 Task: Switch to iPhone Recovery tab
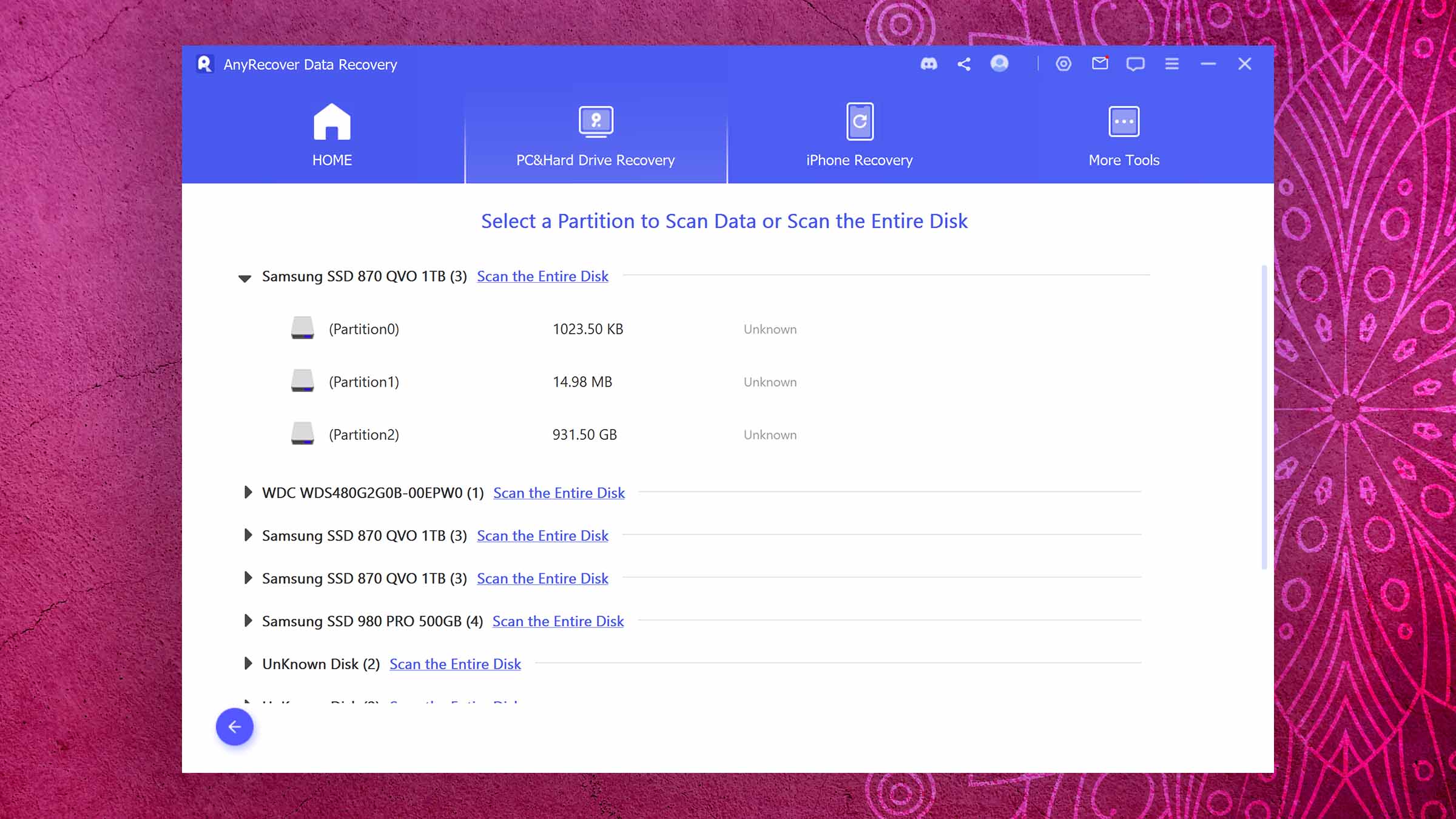859,135
